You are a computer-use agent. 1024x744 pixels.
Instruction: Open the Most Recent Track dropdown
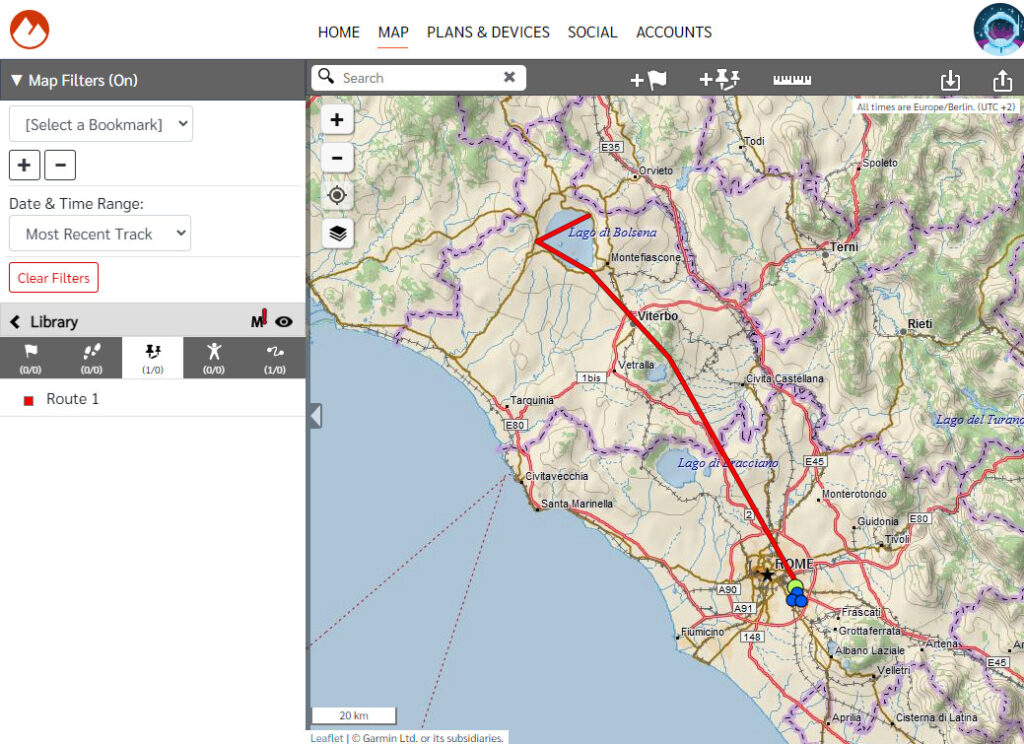pyautogui.click(x=100, y=234)
